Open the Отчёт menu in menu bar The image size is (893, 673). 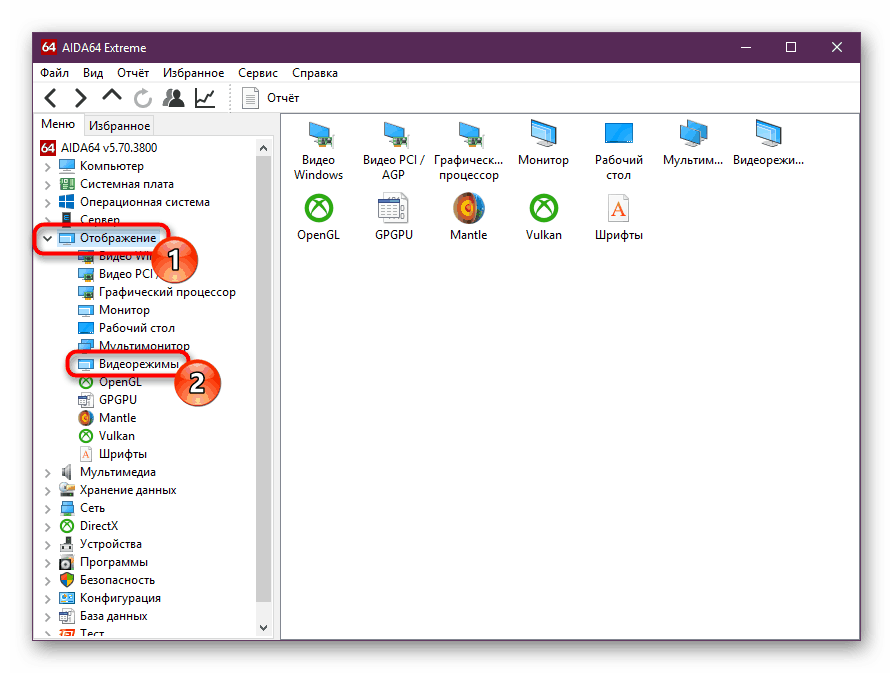tap(133, 73)
